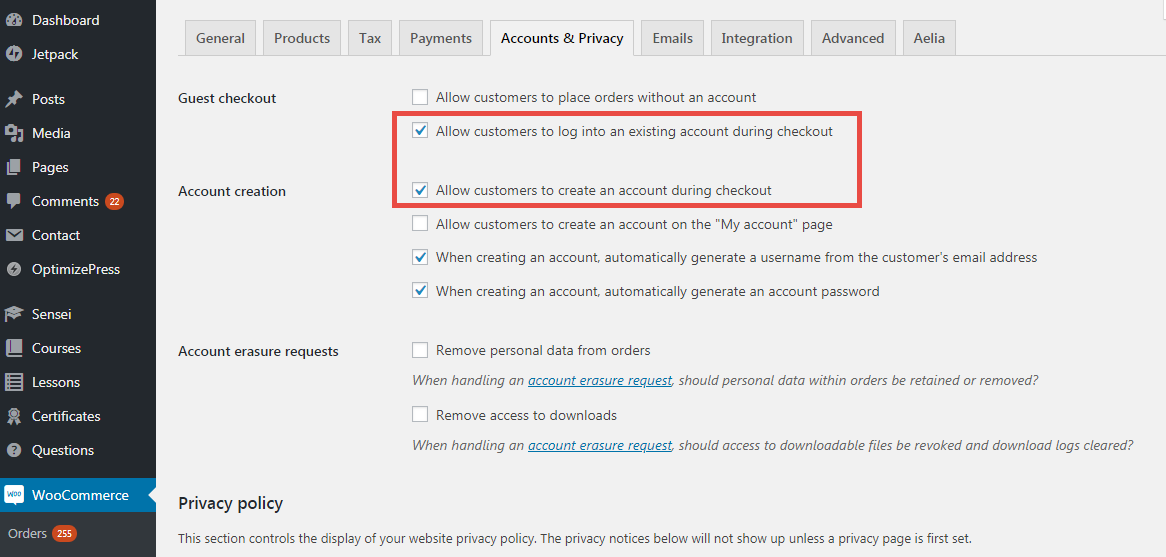Viewport: 1166px width, 557px height.
Task: Click the Dashboard gauge icon in sidebar
Action: tap(13, 20)
